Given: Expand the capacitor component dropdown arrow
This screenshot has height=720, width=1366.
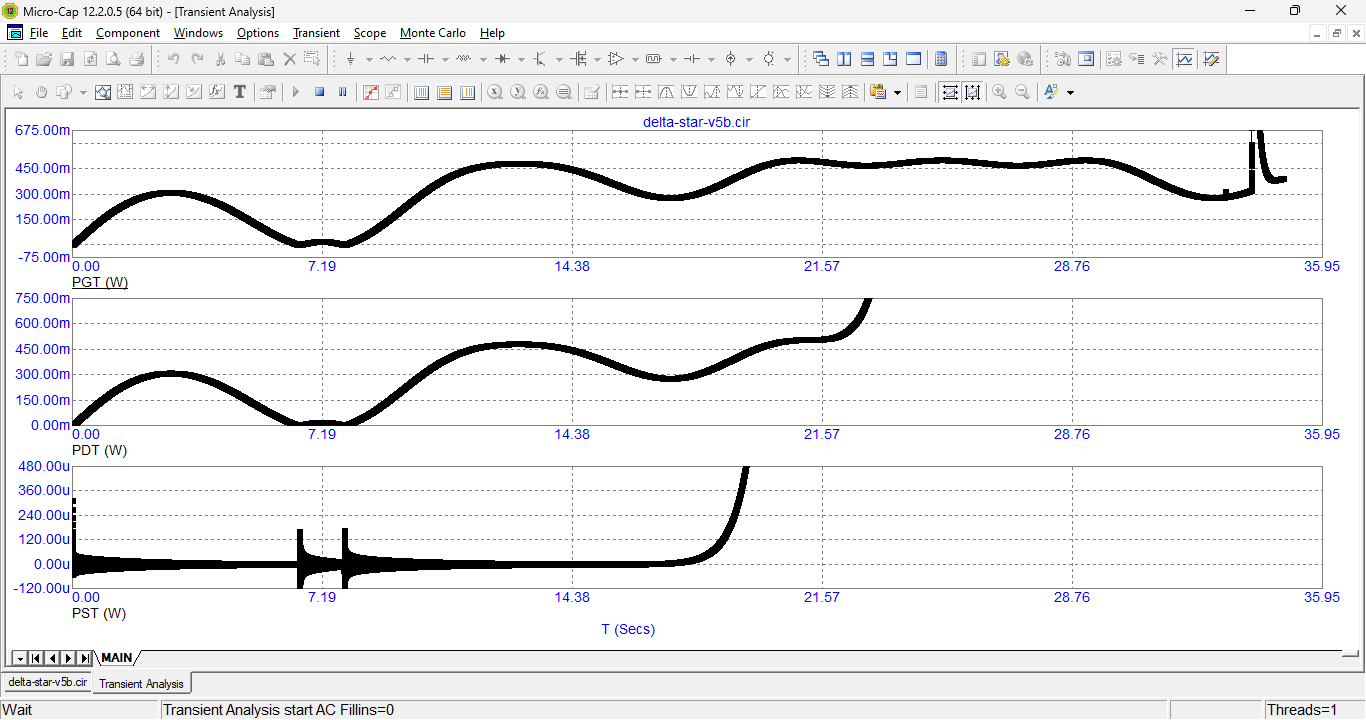Looking at the screenshot, I should point(444,59).
